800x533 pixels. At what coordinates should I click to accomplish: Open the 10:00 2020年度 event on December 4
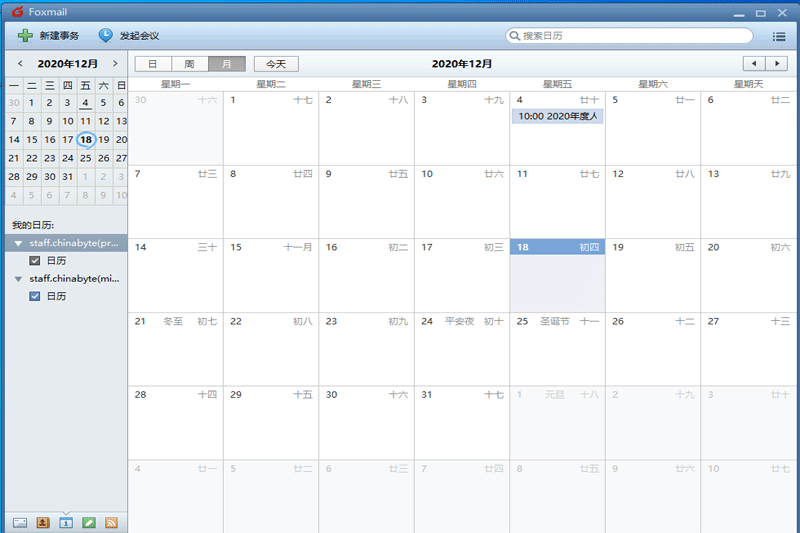click(x=557, y=116)
